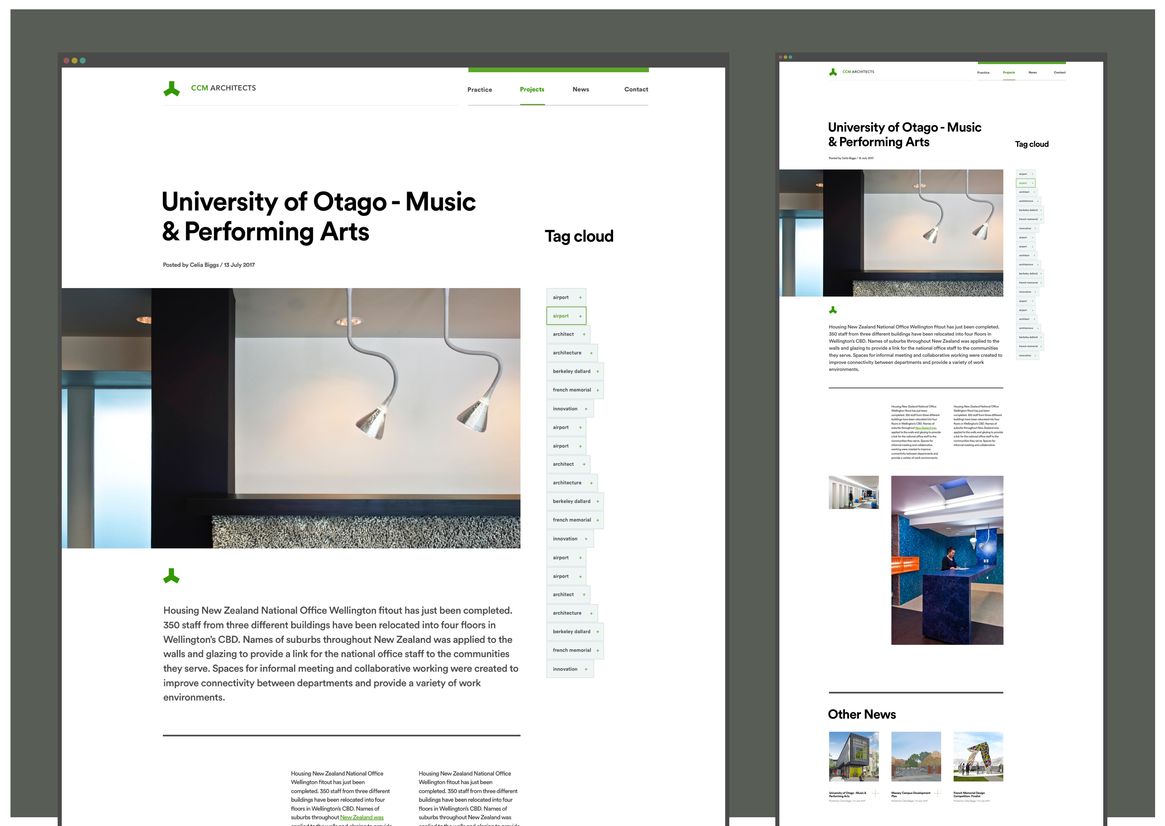The width and height of the screenshot is (1165, 826).
Task: Click the green trefoil icon below the larger hero photo
Action: coord(171,576)
